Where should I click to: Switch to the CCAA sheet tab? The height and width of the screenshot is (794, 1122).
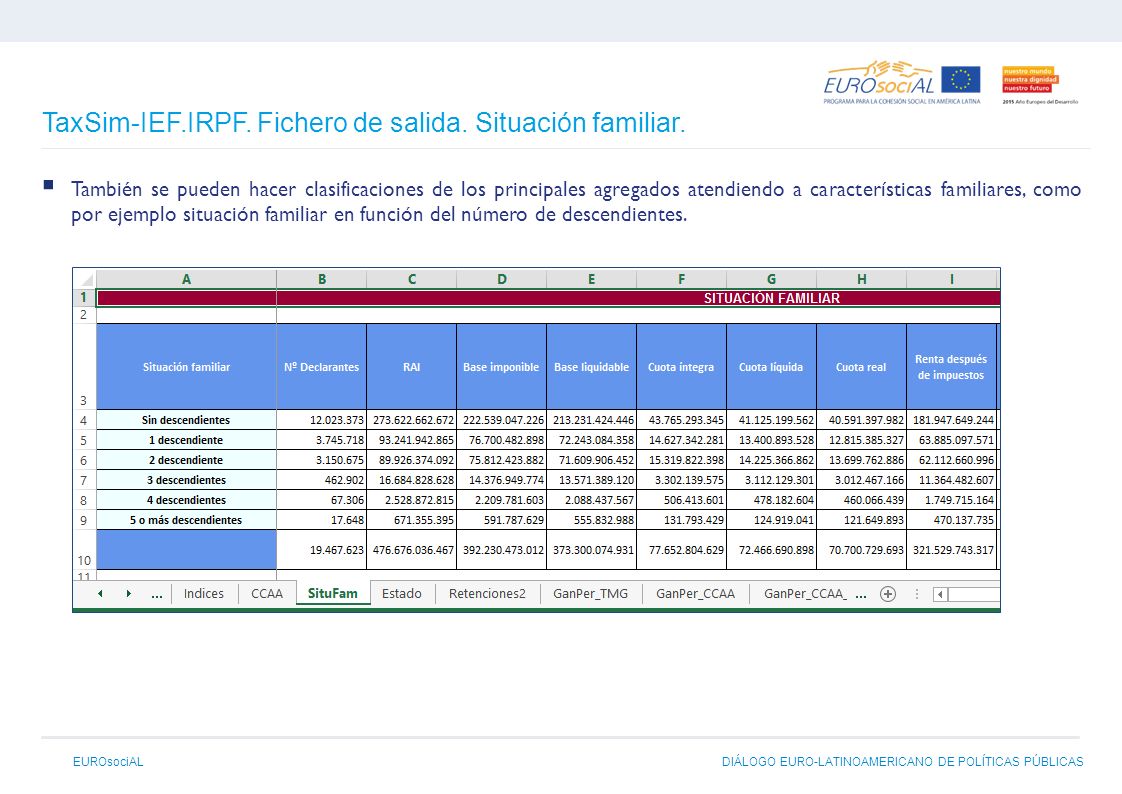coord(267,594)
